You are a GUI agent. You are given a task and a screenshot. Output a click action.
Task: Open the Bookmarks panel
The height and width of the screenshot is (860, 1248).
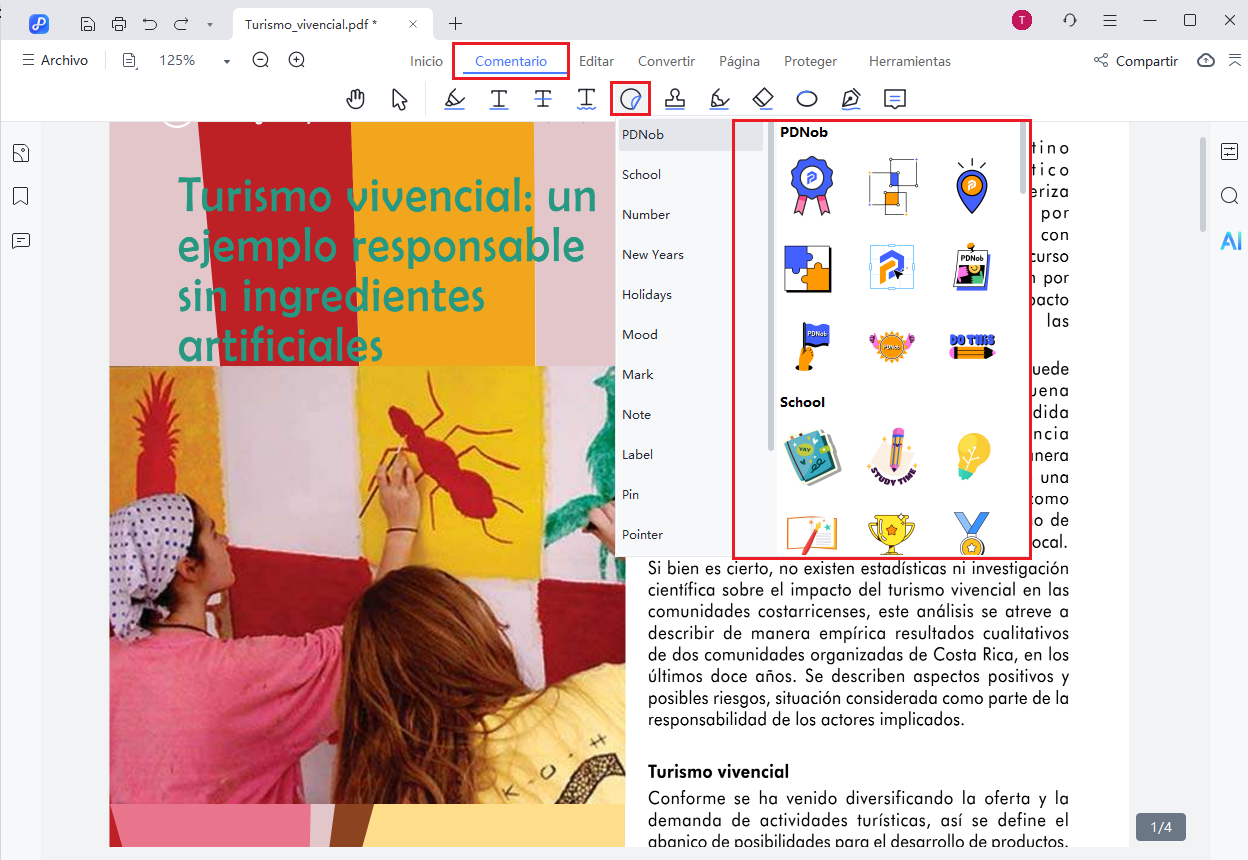pyautogui.click(x=21, y=196)
